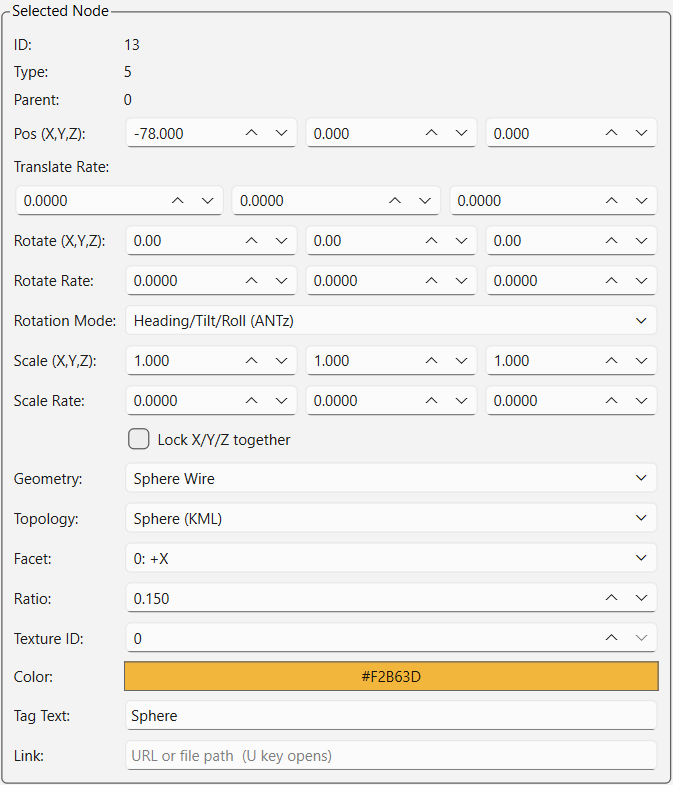Open the Topology dropdown

coord(391,518)
